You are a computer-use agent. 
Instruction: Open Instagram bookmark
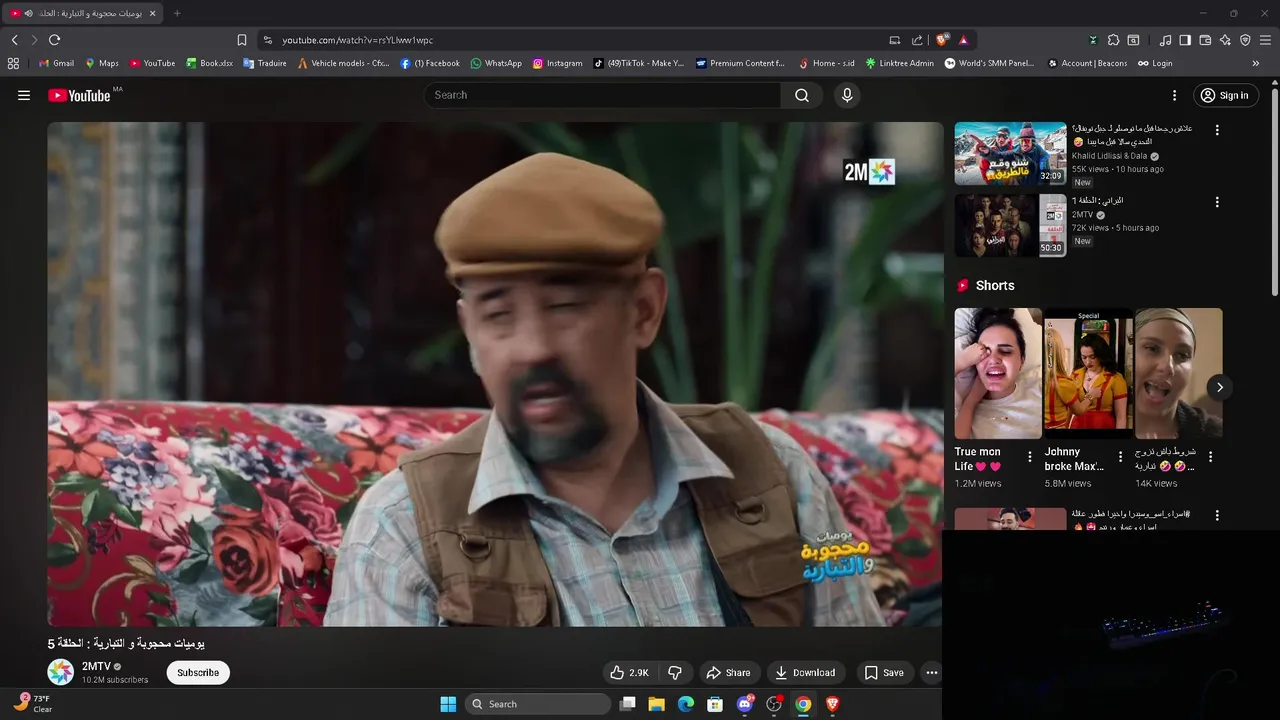coord(557,63)
